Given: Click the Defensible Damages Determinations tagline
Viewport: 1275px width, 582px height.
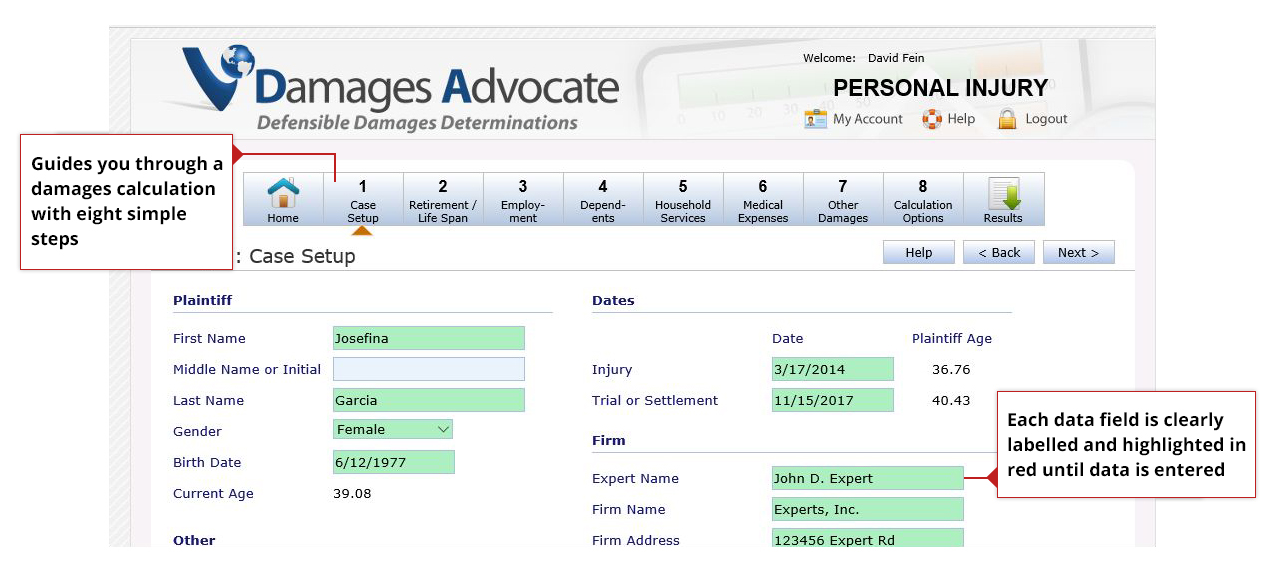Looking at the screenshot, I should tap(417, 123).
